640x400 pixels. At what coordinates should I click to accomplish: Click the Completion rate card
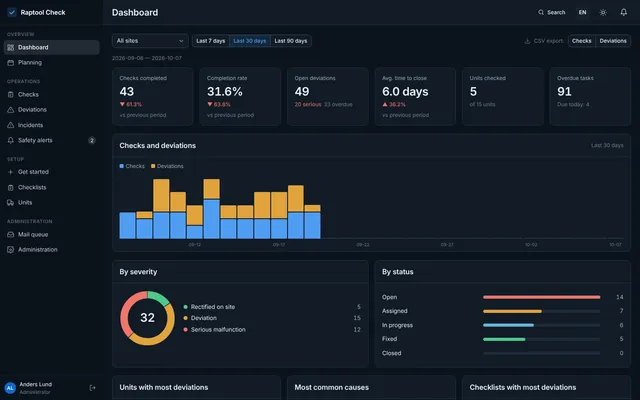(240, 97)
